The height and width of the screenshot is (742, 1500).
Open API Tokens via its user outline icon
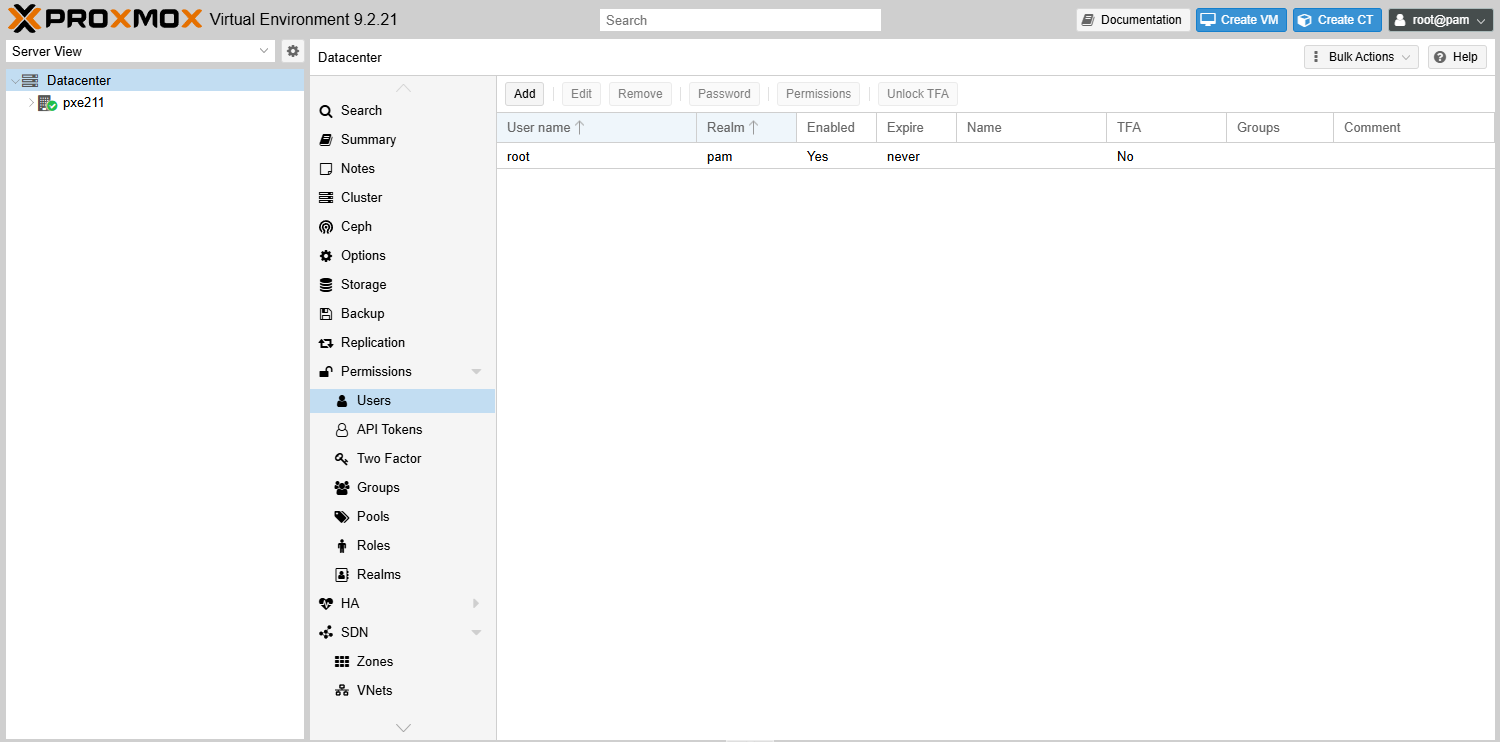tap(342, 430)
